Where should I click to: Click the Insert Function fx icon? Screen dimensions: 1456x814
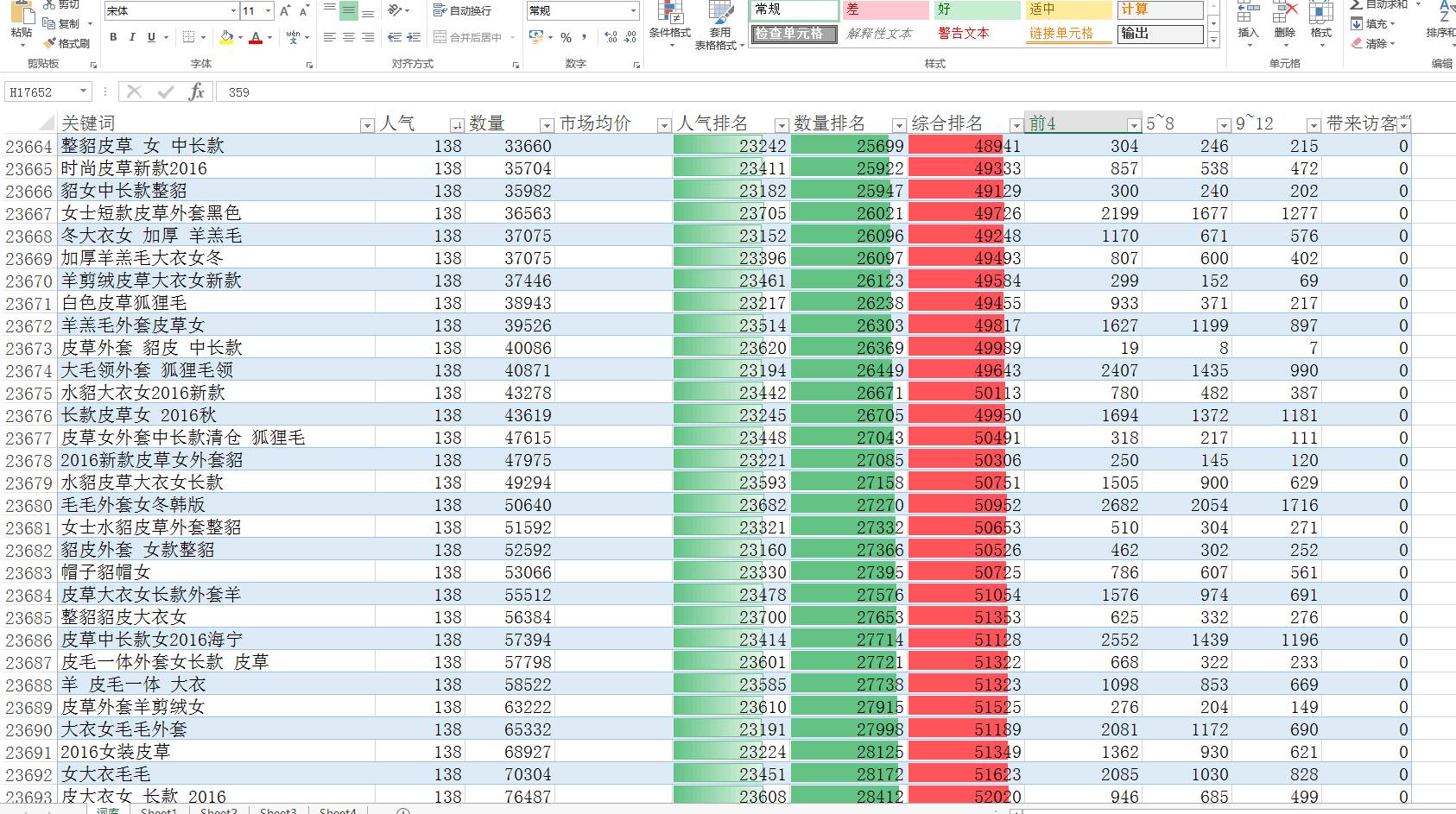pyautogui.click(x=197, y=92)
